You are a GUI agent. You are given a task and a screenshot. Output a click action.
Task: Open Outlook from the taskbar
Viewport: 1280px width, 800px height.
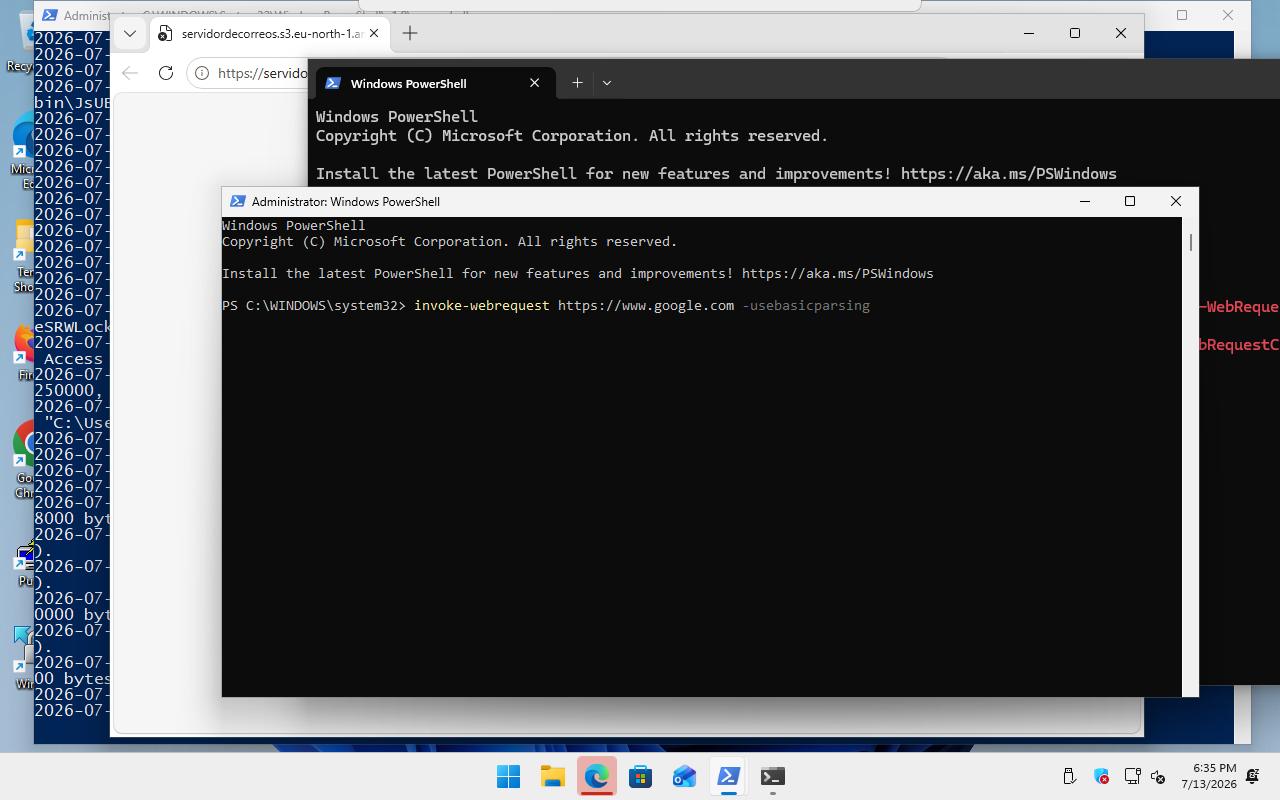click(x=684, y=776)
